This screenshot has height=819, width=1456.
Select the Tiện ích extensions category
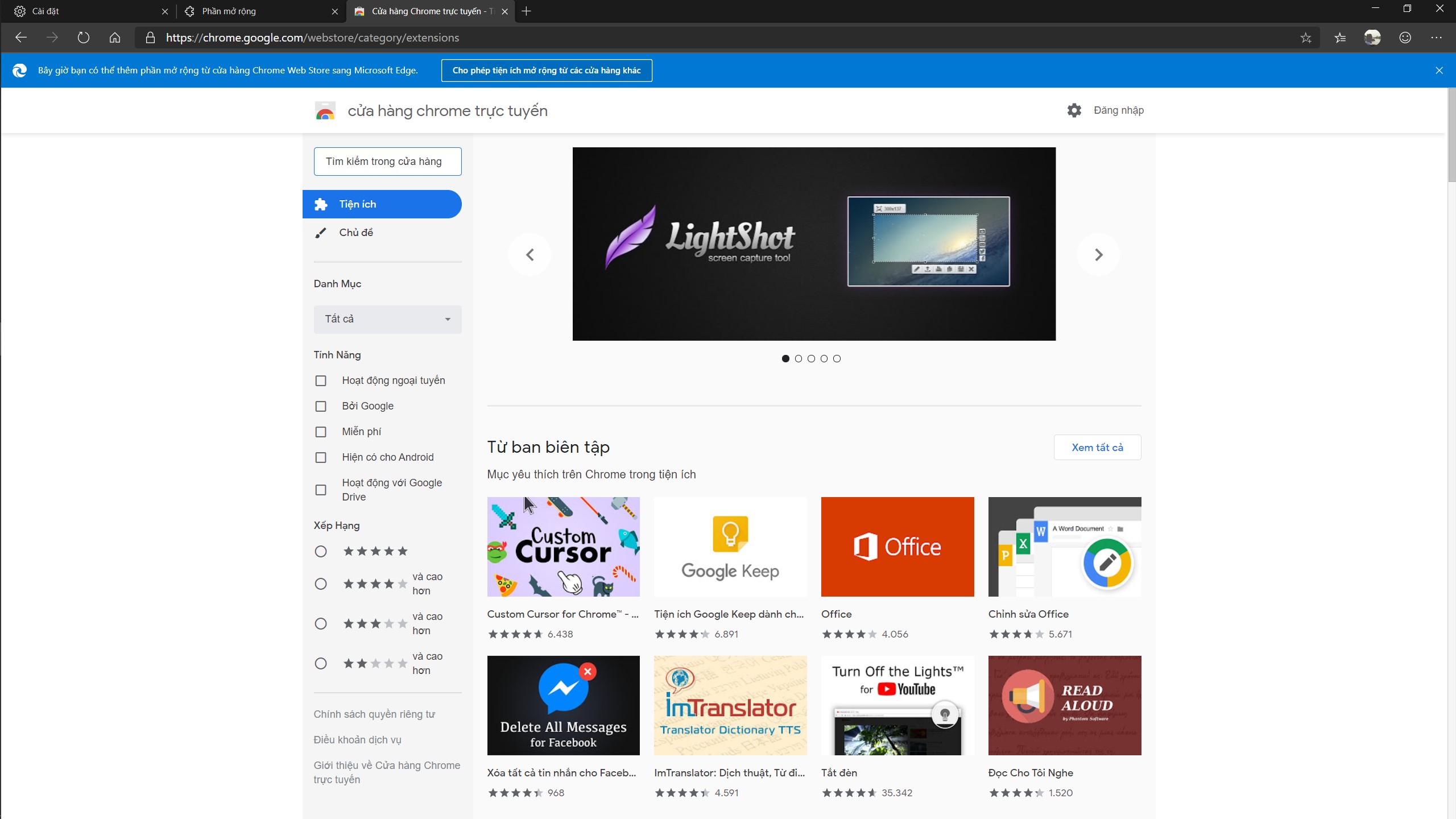coord(382,204)
